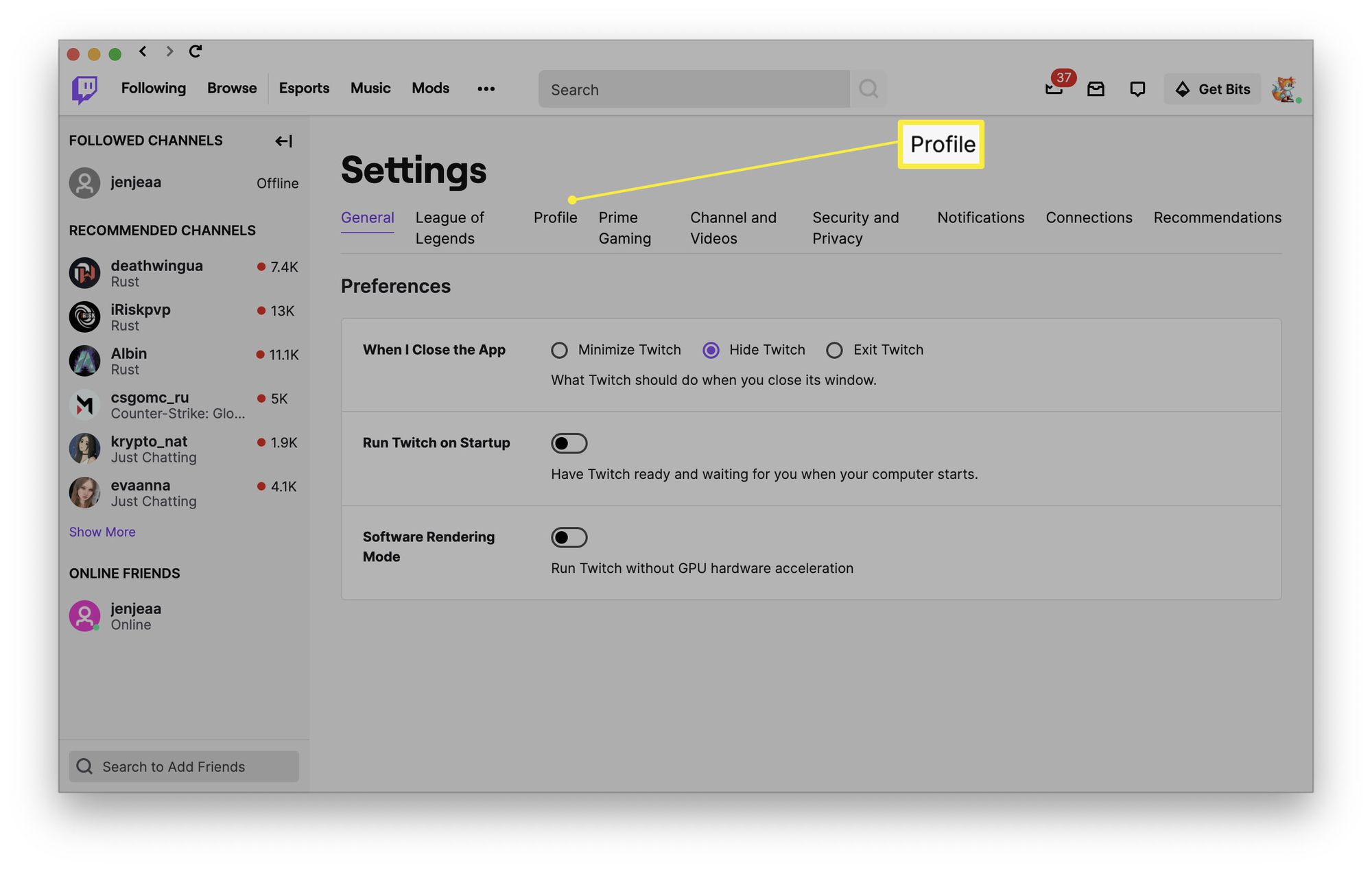Click jenjeaa's offline avatar in followed channels
The image size is (1372, 870).
[x=84, y=183]
